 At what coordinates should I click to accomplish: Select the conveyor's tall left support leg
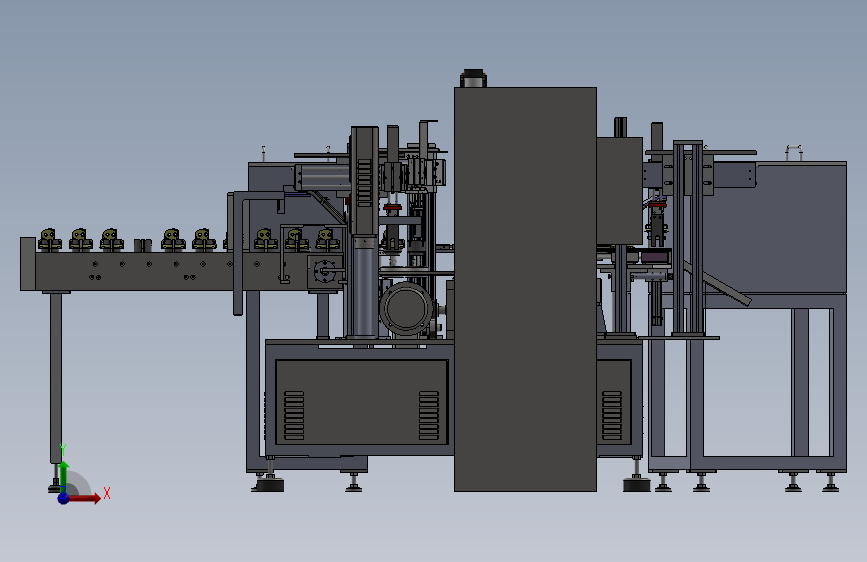click(56, 378)
